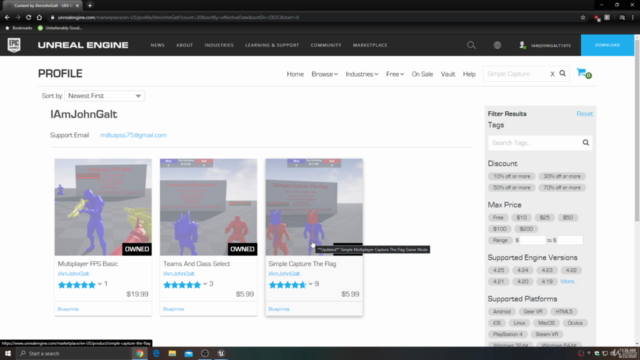This screenshot has width=640, height=360.
Task: Open the MARKETPLACE header menu
Action: point(370,45)
